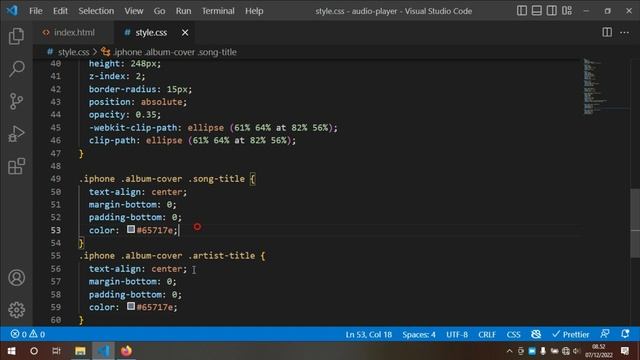Open the Explorer view in activity bar
This screenshot has width=640, height=360.
[x=16, y=36]
